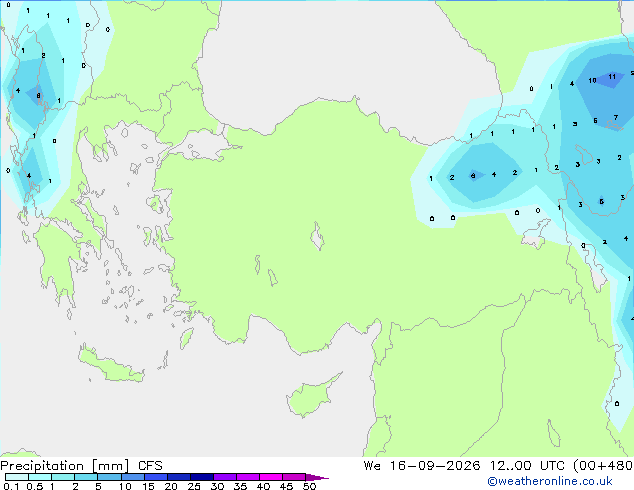Click the legend label '30'
Image resolution: width=634 pixels, height=490 pixels.
[x=217, y=486]
